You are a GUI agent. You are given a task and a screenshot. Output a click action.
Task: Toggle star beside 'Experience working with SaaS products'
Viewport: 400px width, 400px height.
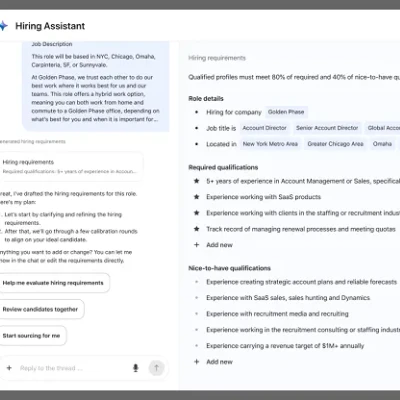pyautogui.click(x=197, y=197)
